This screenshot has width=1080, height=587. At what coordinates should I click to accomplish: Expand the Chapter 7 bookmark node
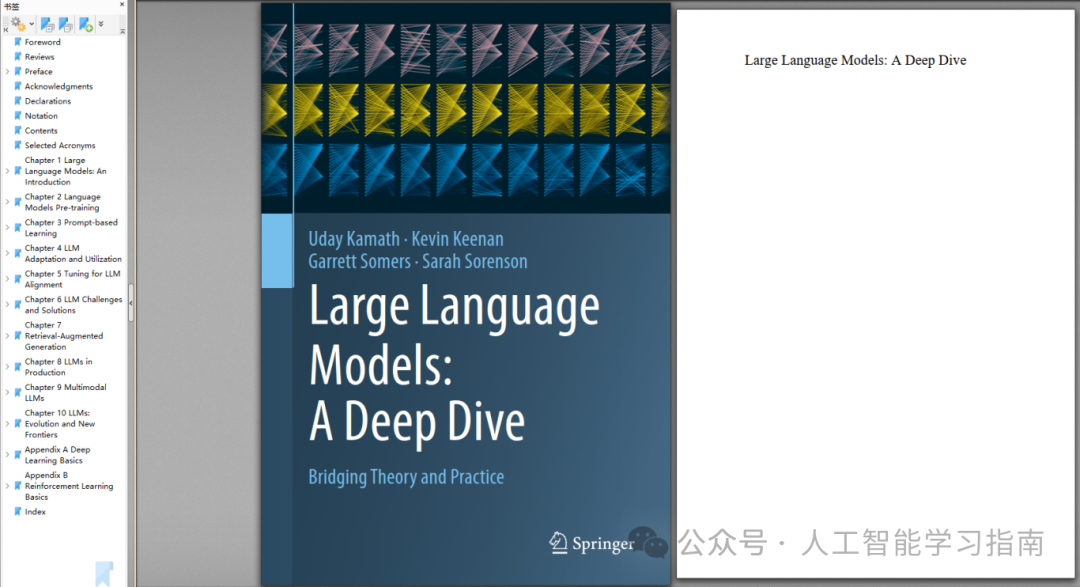8,336
